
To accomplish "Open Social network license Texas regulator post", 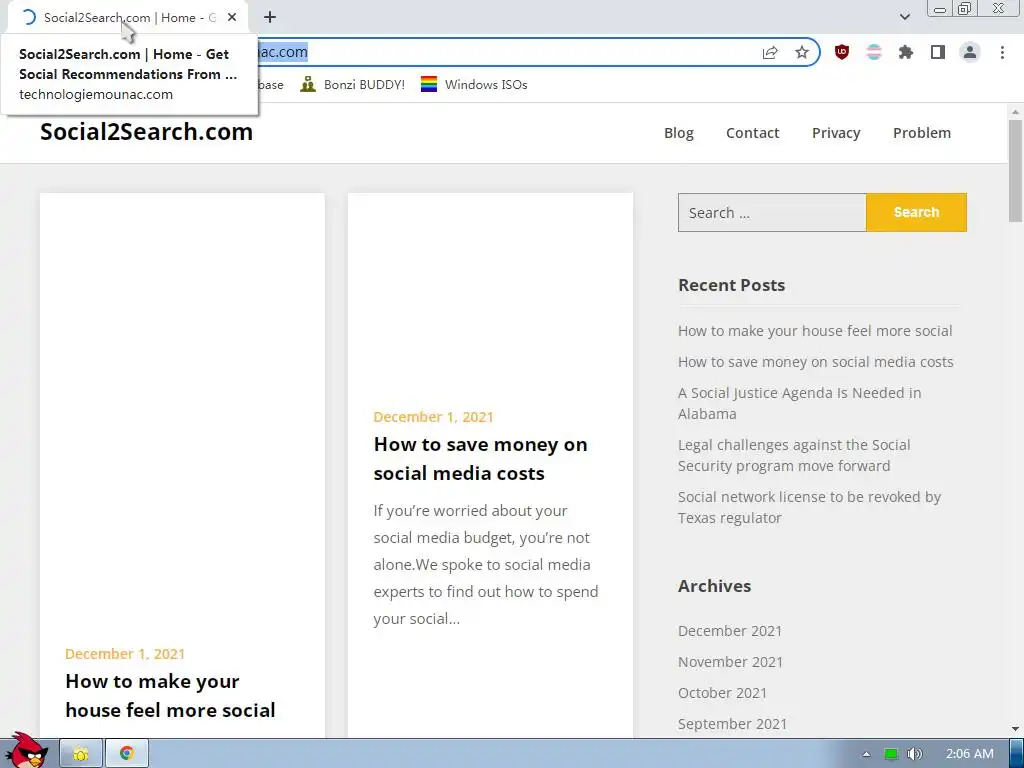I will click(x=809, y=507).
